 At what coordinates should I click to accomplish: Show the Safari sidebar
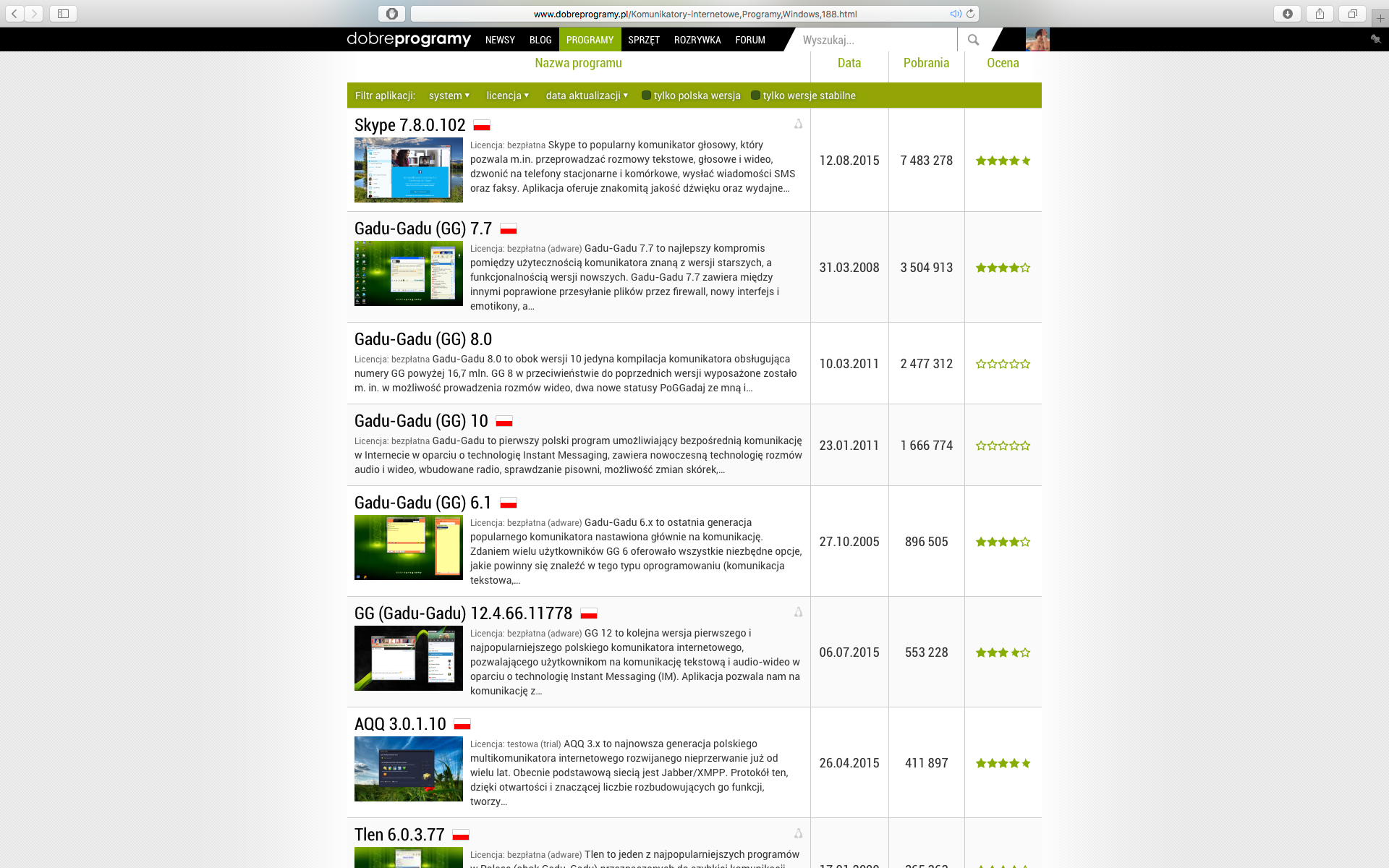[x=63, y=14]
